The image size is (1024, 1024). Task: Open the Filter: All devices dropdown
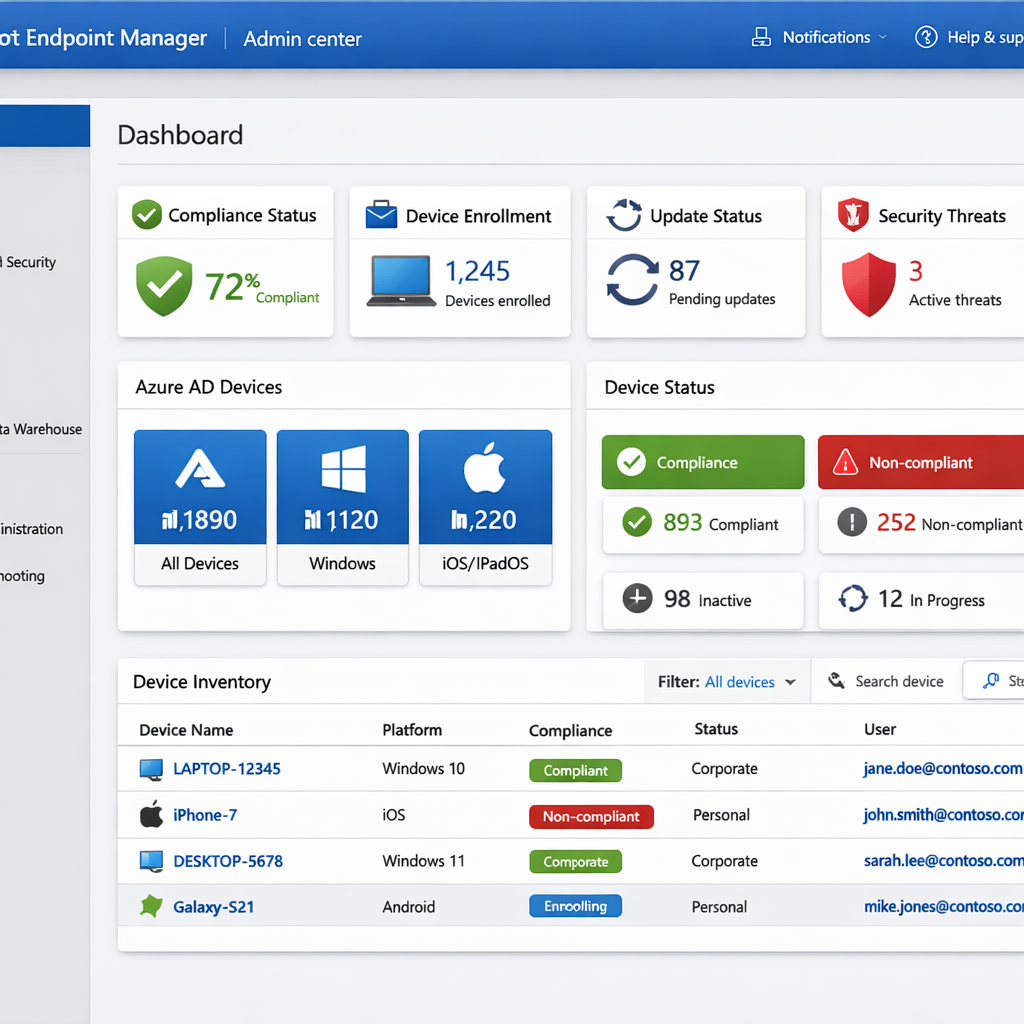[x=727, y=682]
